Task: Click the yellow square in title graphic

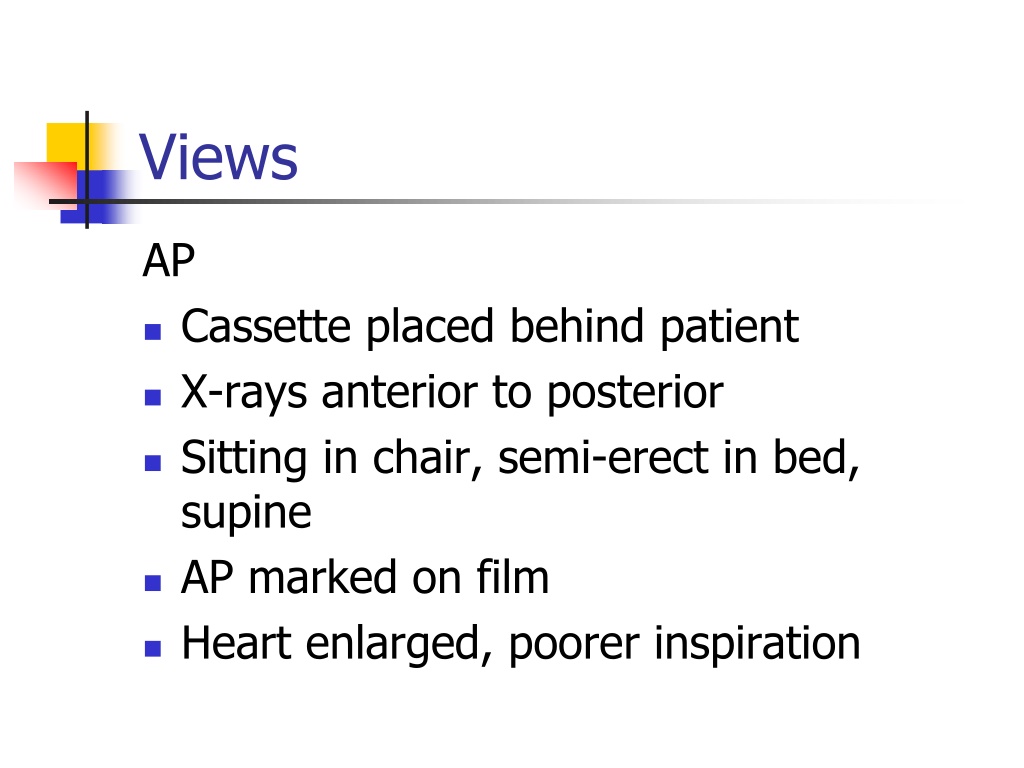Action: coord(67,144)
